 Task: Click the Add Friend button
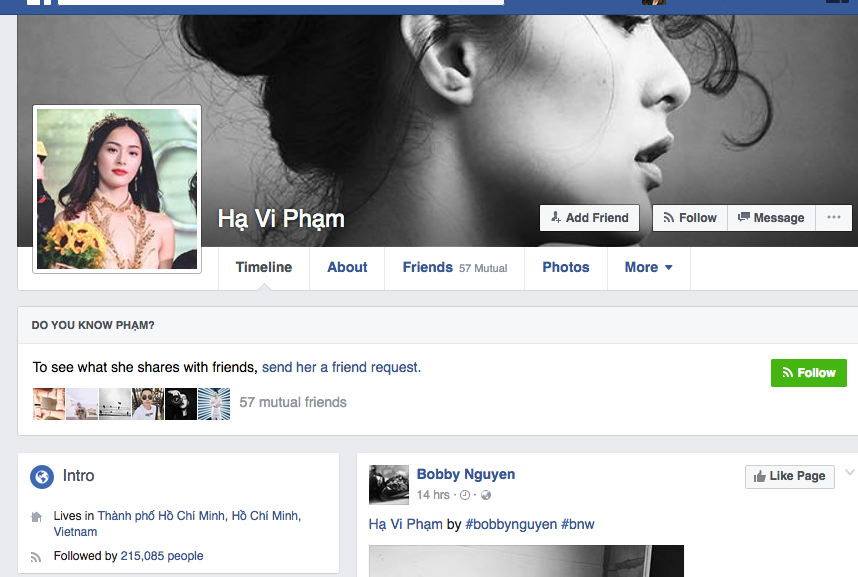[589, 218]
